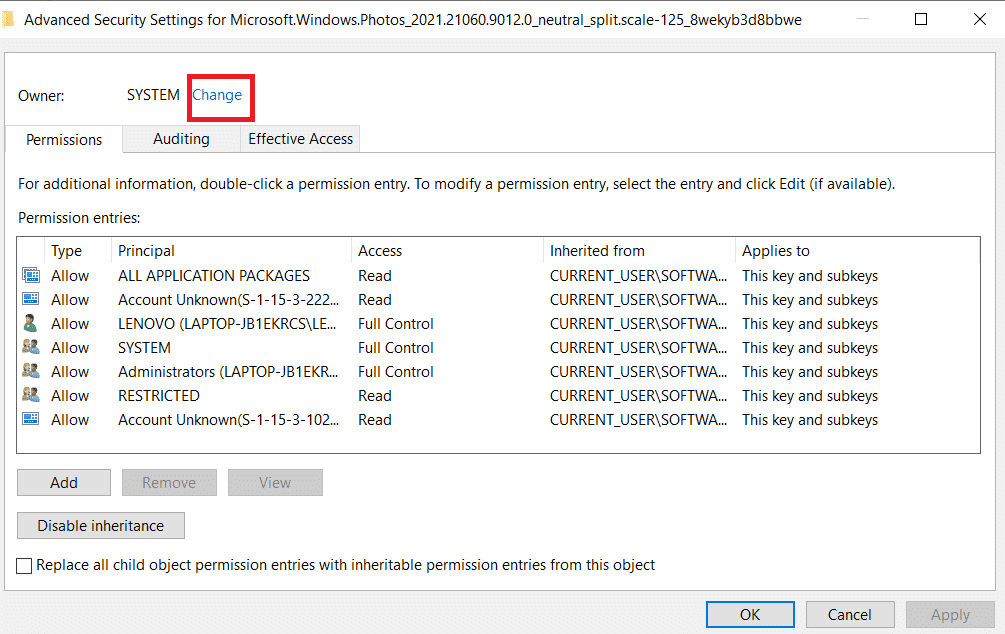The image size is (1005, 634).
Task: Click the RESTRICTED group icon
Action: coord(31,396)
